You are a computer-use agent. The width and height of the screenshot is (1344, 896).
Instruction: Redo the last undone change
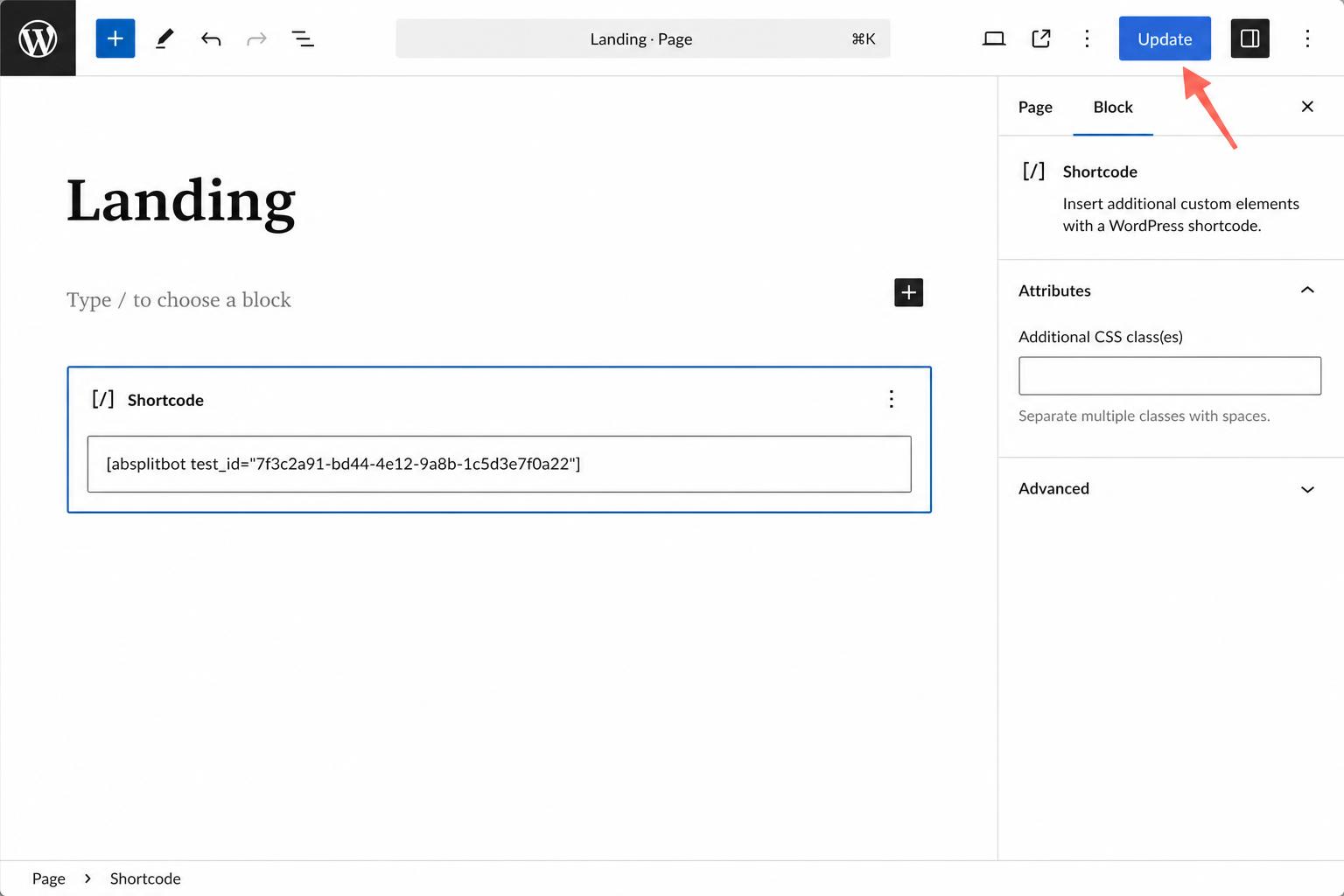[256, 38]
